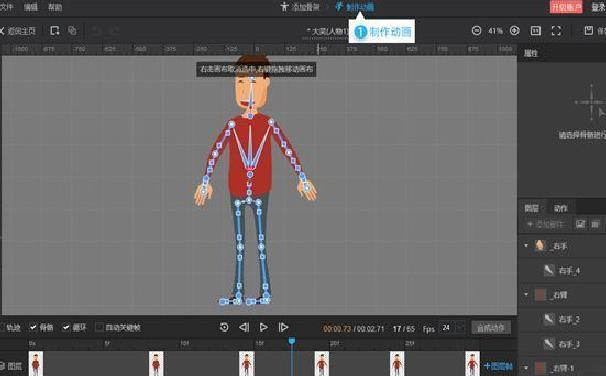Step to the previous frame
The height and width of the screenshot is (376, 606).
pos(244,327)
